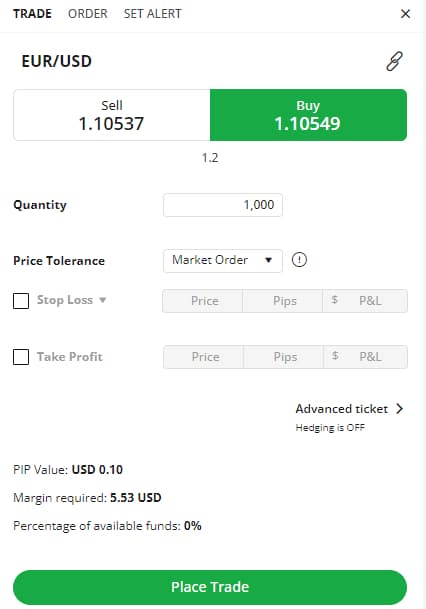
Task: Click the chain link icon beside EUR/USD
Action: click(x=394, y=61)
